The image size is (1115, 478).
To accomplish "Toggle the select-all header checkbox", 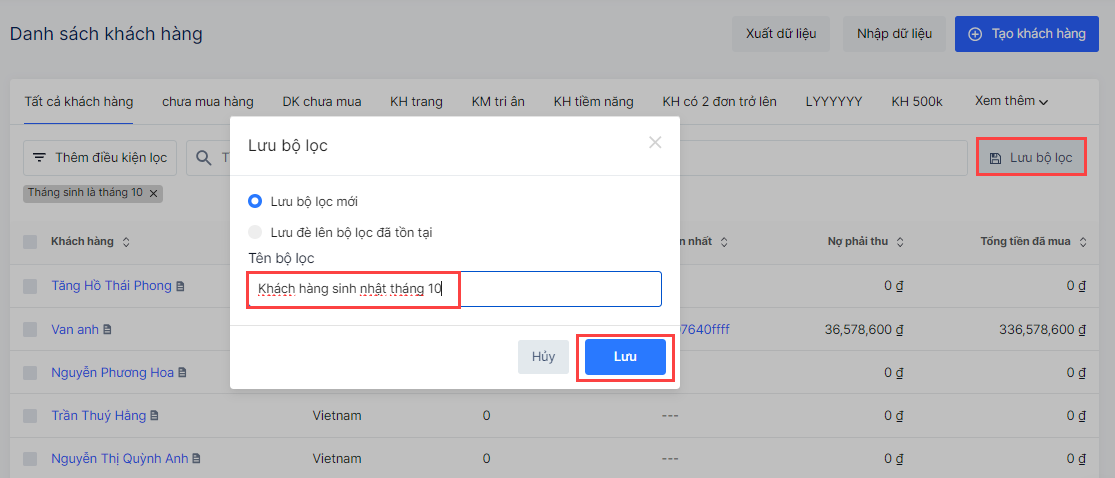I will coord(30,242).
